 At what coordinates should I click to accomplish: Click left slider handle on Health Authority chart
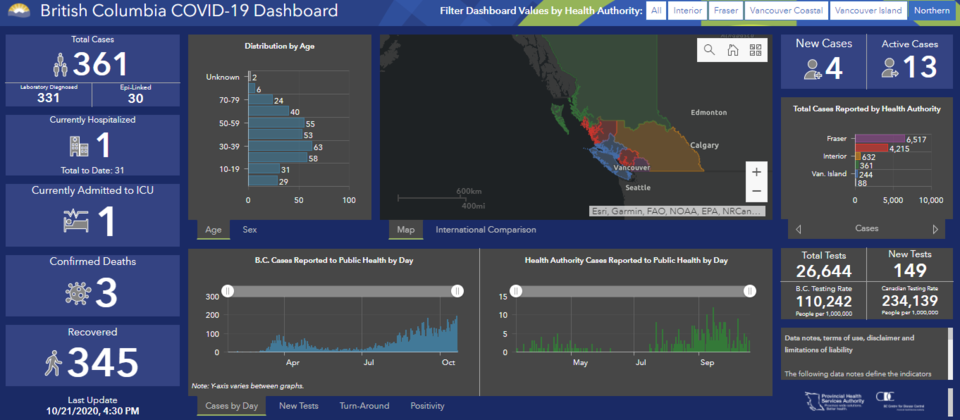click(516, 291)
